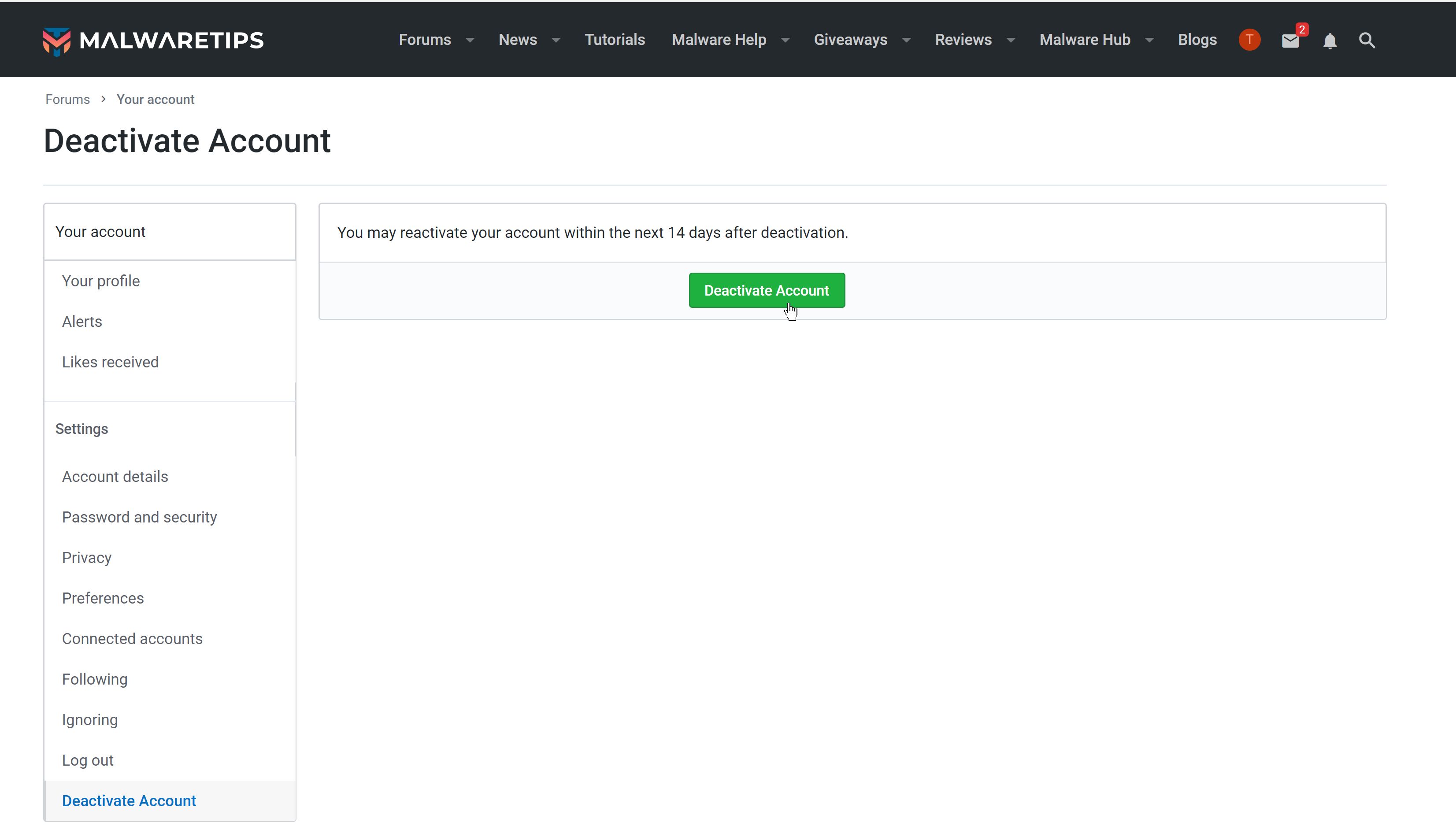Go to Forums breadcrumb link

(x=67, y=99)
